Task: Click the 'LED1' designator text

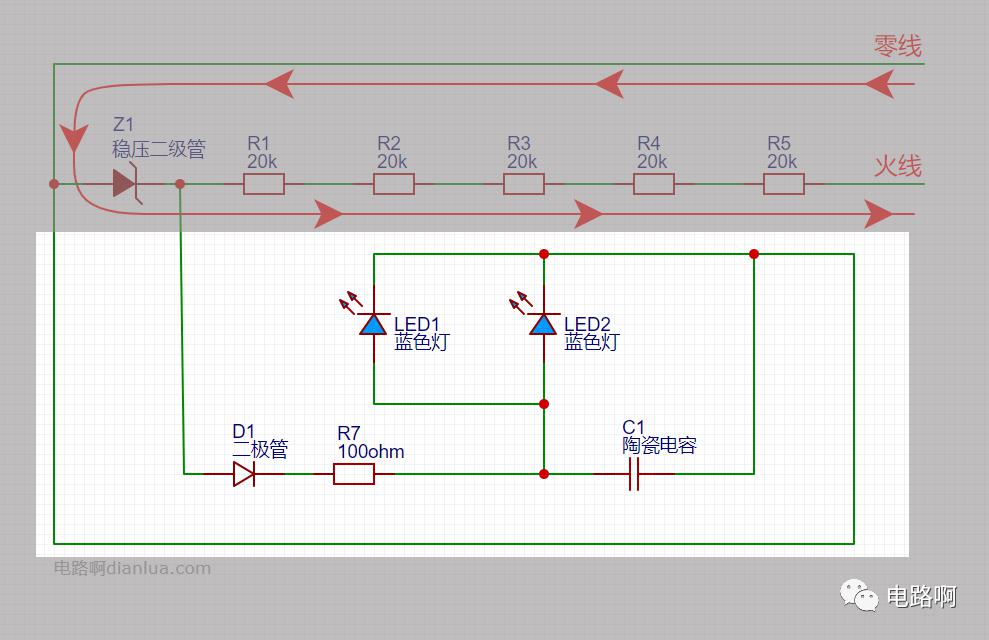Action: pyautogui.click(x=417, y=324)
